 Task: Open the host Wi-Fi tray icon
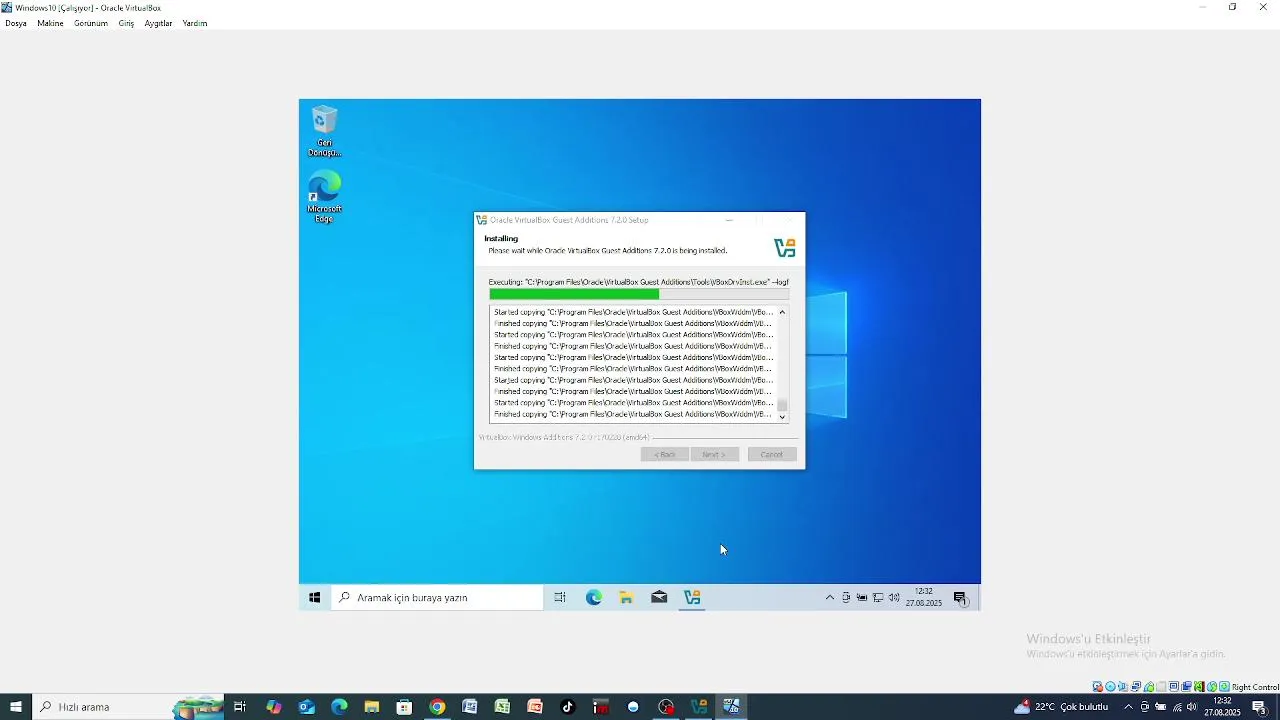pyautogui.click(x=1177, y=707)
